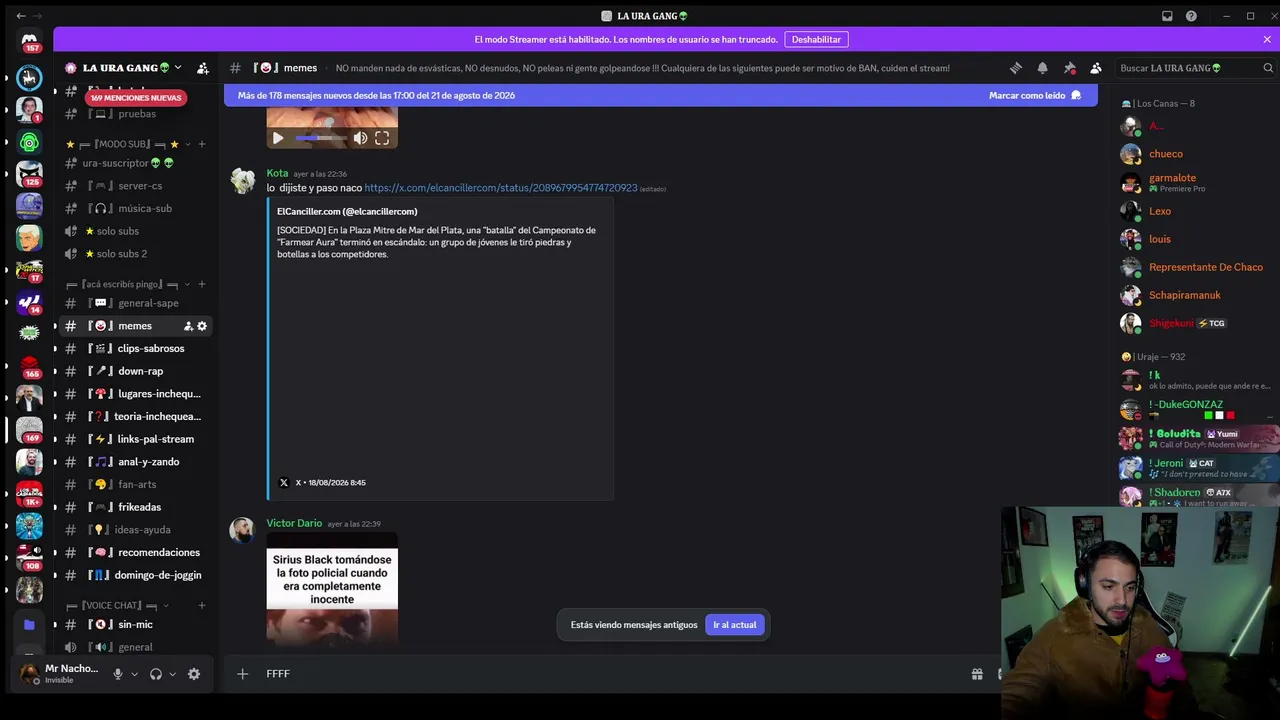The height and width of the screenshot is (720, 1280).
Task: Add channel to VOICE CHAT category
Action: coord(201,605)
